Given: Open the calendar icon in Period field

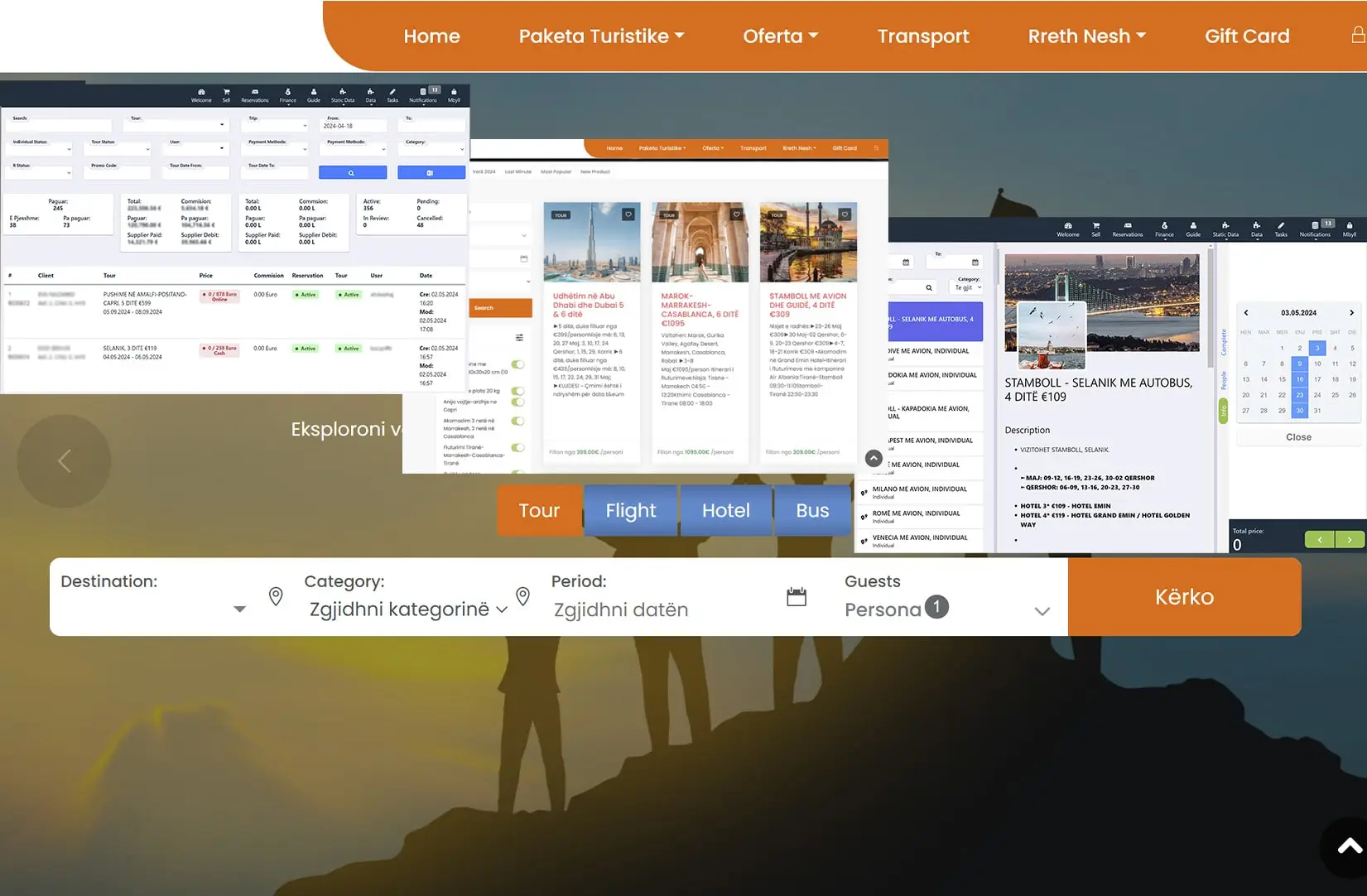Looking at the screenshot, I should (797, 596).
